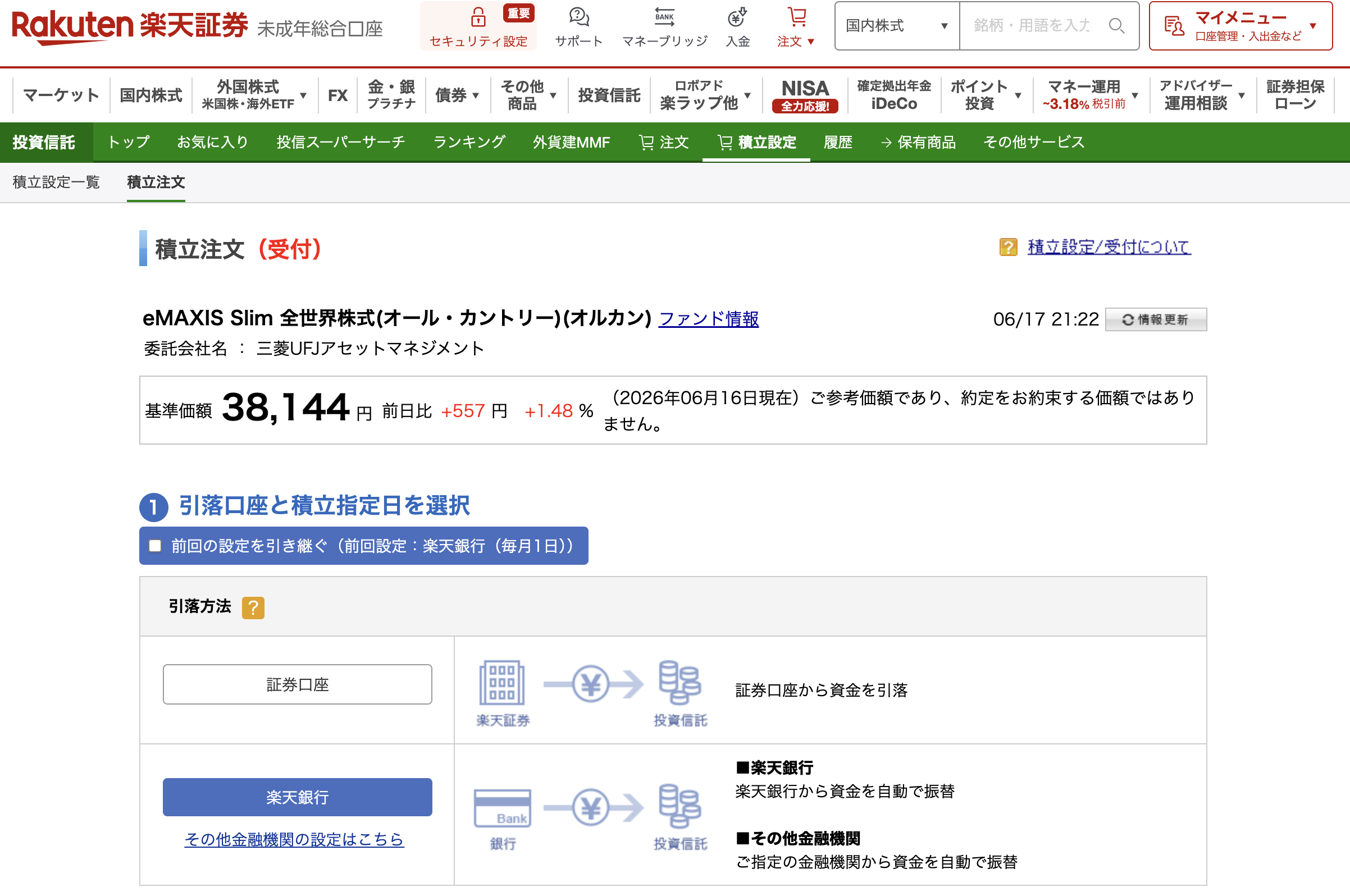Expand the マイメニュー dropdown
This screenshot has width=1350, height=896.
pos(1312,26)
